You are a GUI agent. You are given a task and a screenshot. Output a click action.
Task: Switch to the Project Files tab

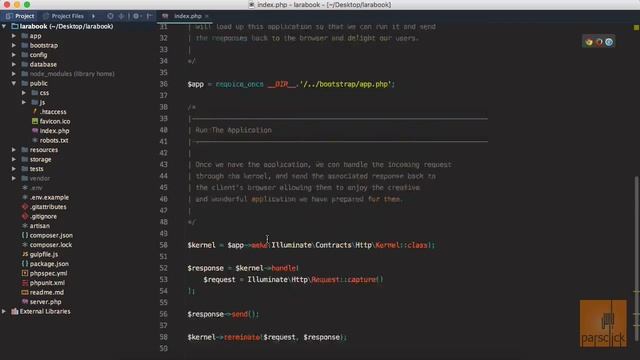63,16
